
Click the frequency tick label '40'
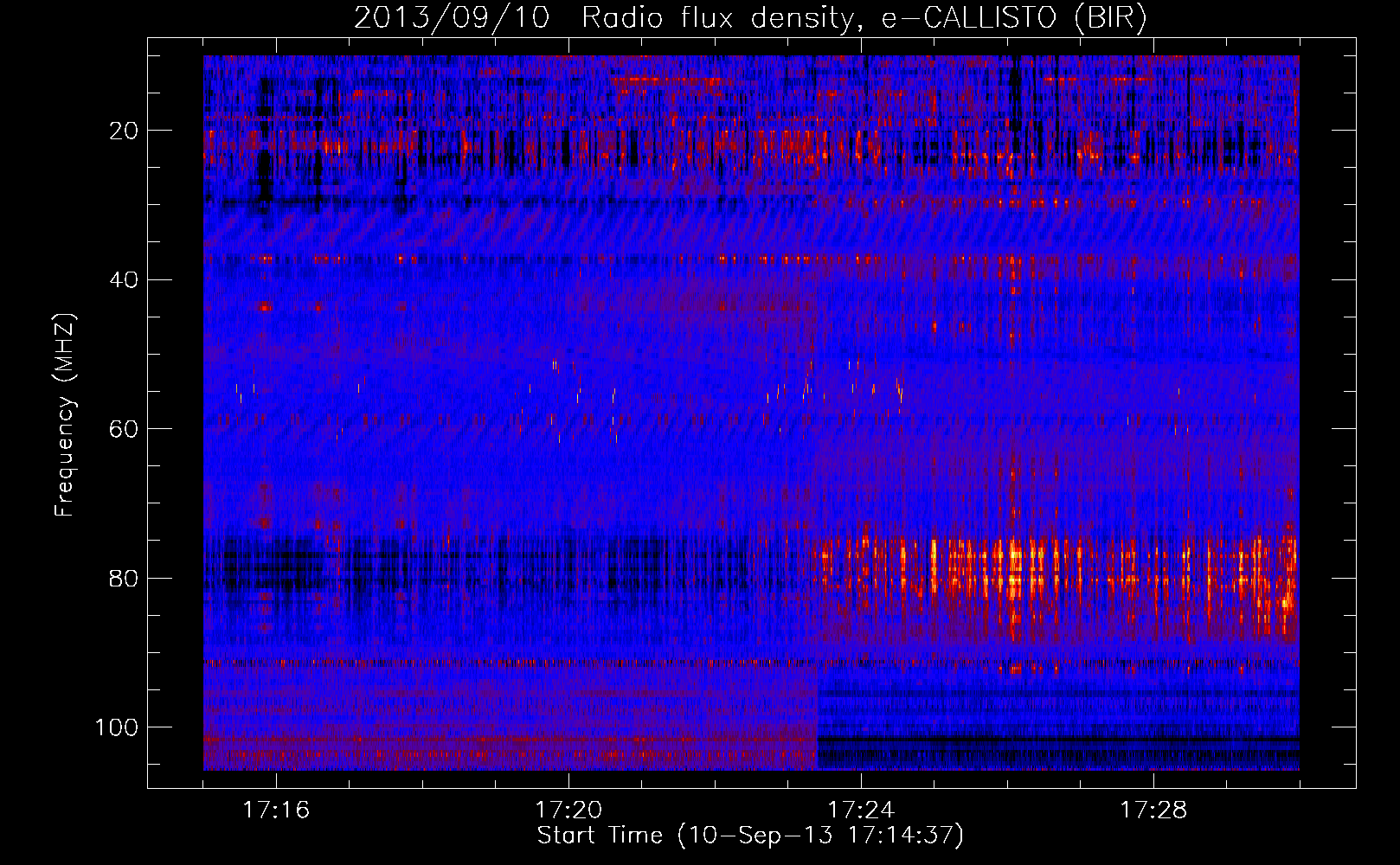(x=124, y=279)
